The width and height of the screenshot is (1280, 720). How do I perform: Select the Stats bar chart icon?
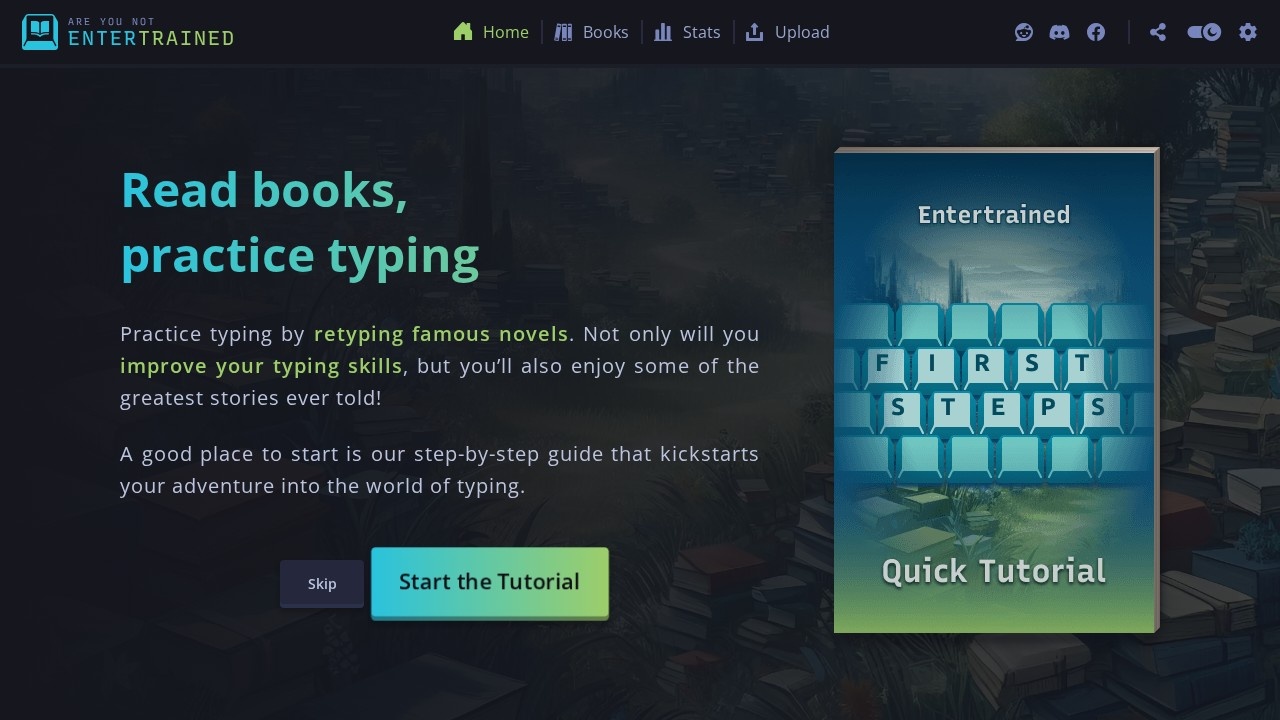[662, 31]
